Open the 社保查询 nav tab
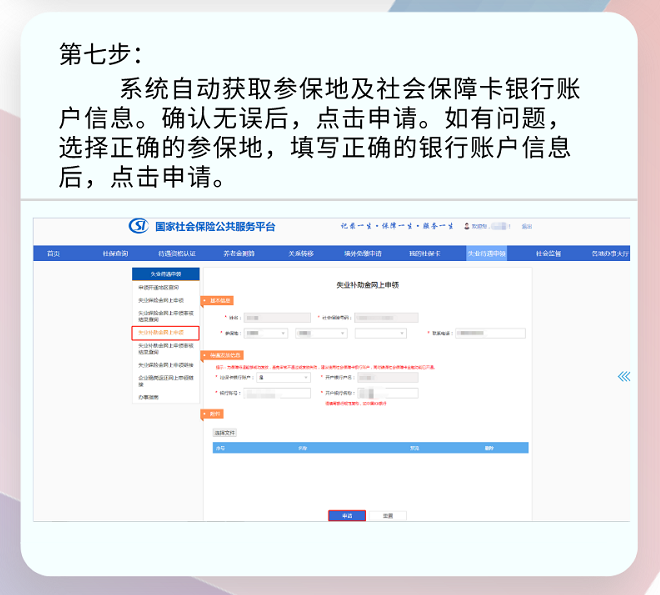The width and height of the screenshot is (660, 595). point(115,253)
